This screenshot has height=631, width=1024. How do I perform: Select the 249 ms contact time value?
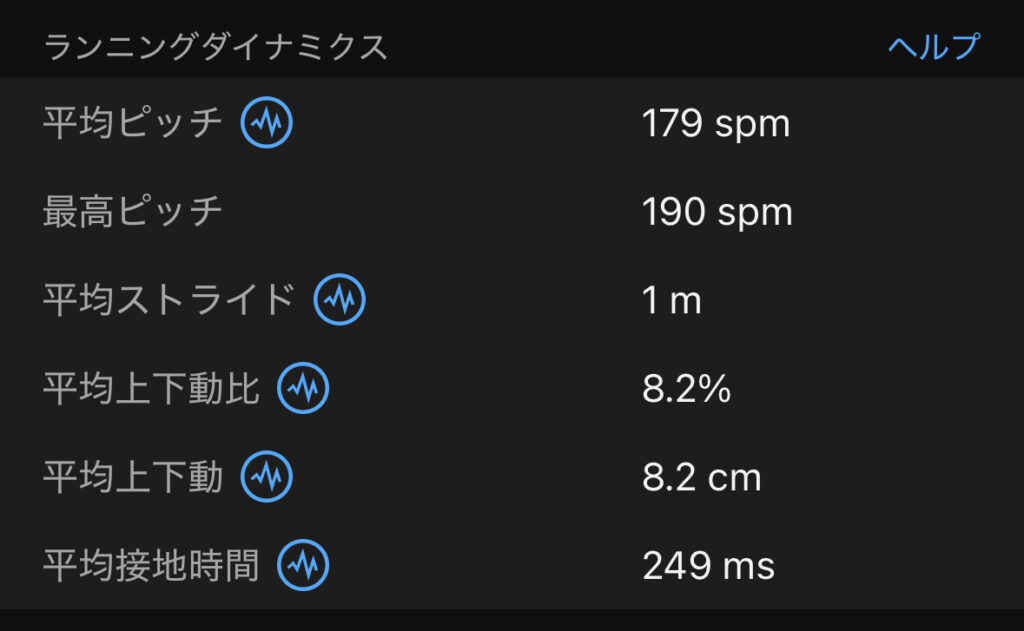click(708, 567)
